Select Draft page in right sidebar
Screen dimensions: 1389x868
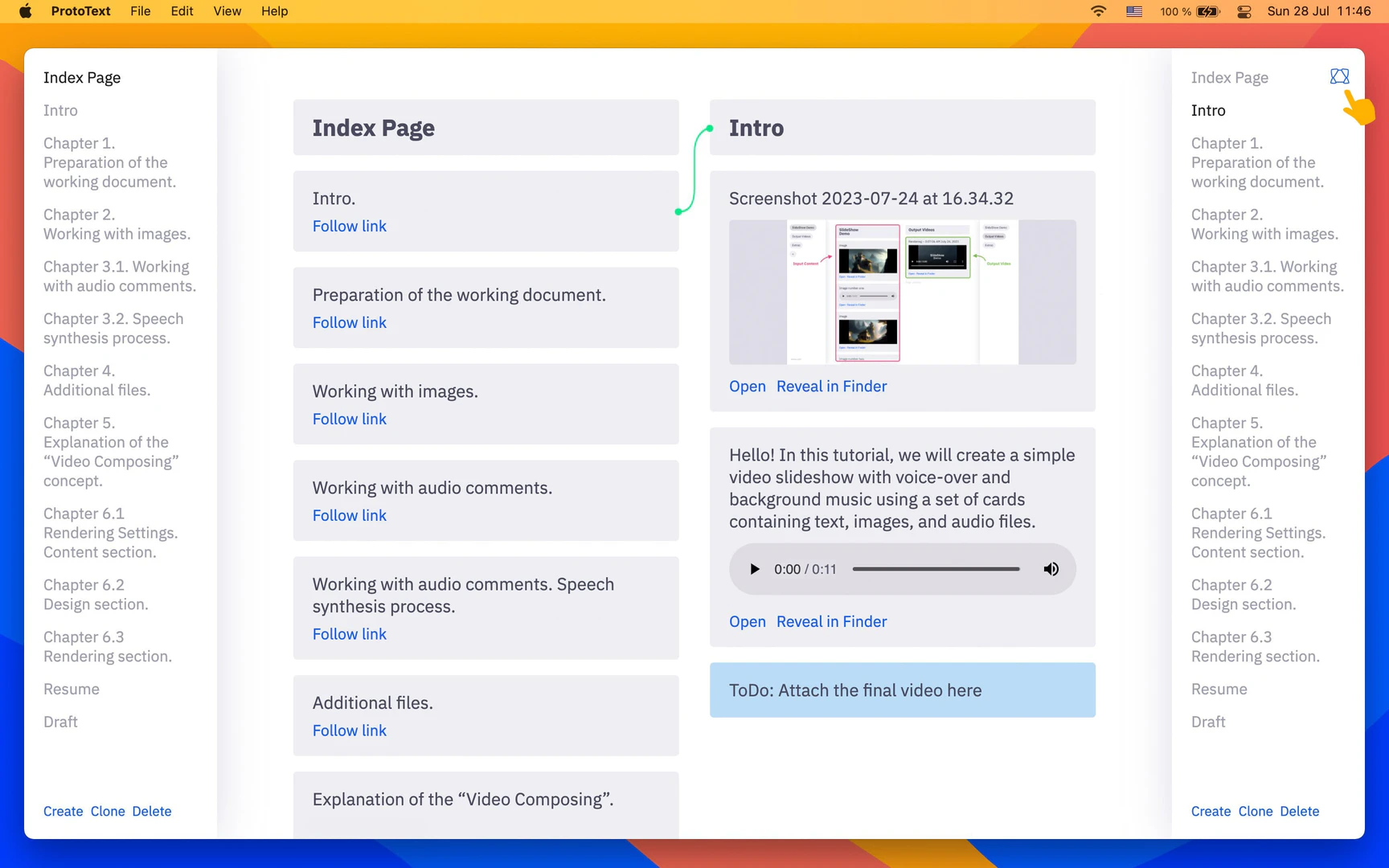coord(1207,722)
